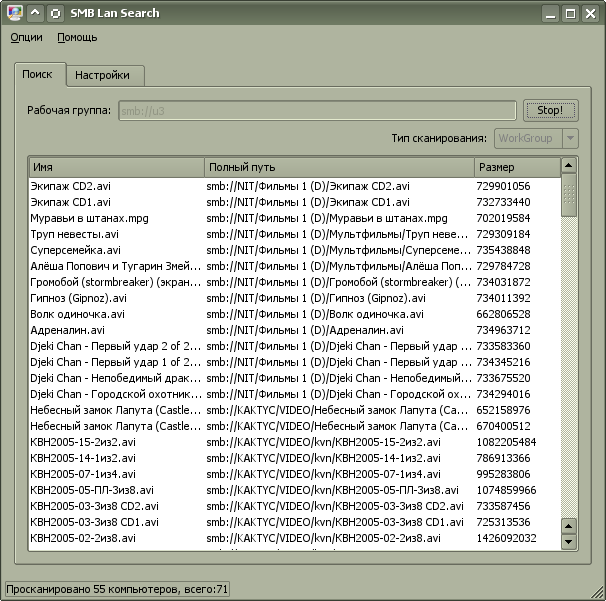Viewport: 606px width, 601px height.
Task: Open the WorkGroup scan type dropdown
Action: pyautogui.click(x=536, y=138)
